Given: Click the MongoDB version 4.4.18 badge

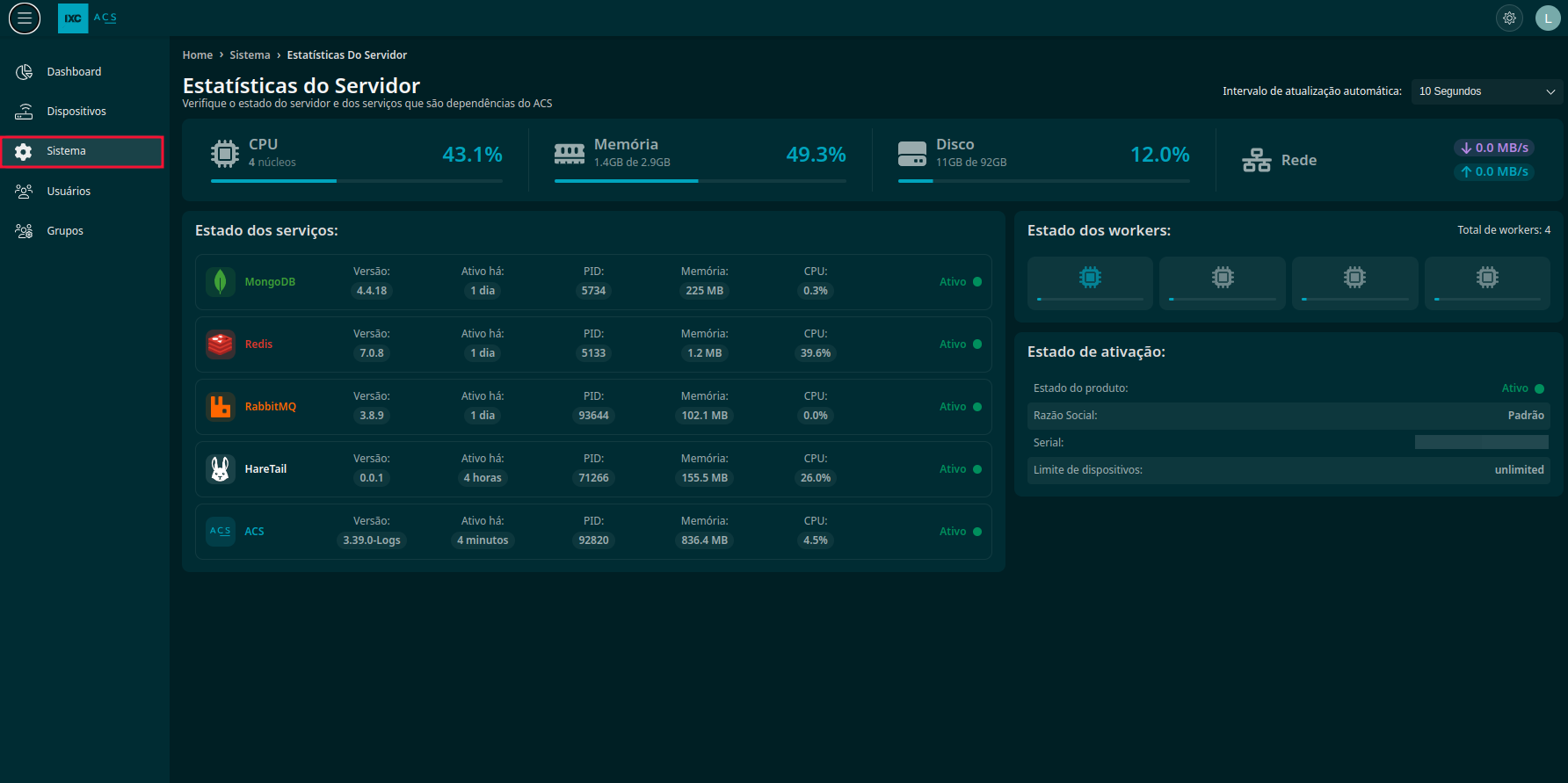Looking at the screenshot, I should click(372, 291).
